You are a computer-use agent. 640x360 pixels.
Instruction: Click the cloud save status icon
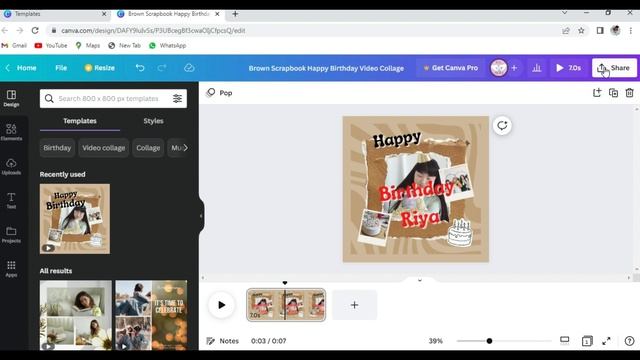point(189,68)
